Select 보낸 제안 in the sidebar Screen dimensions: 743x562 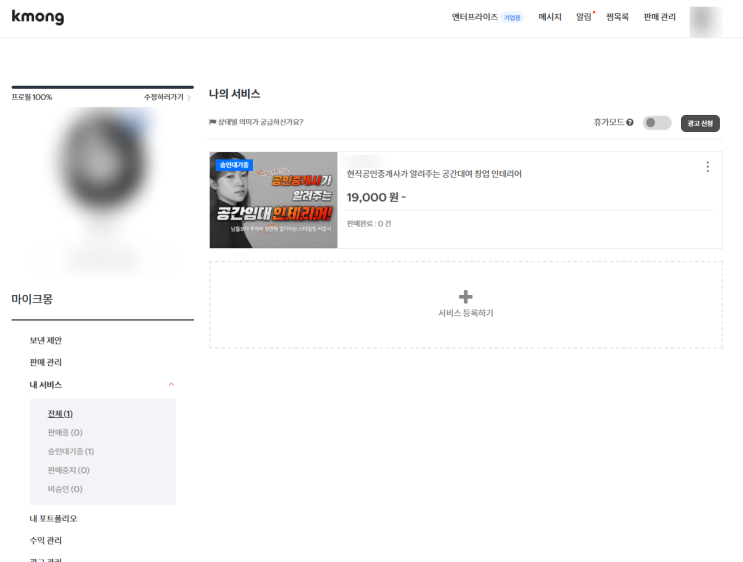click(x=45, y=340)
